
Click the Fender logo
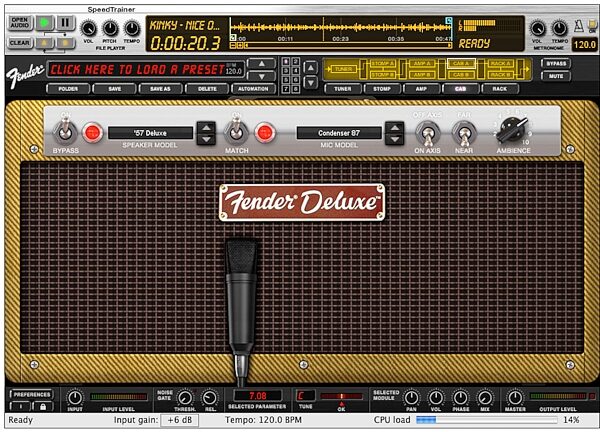point(24,75)
